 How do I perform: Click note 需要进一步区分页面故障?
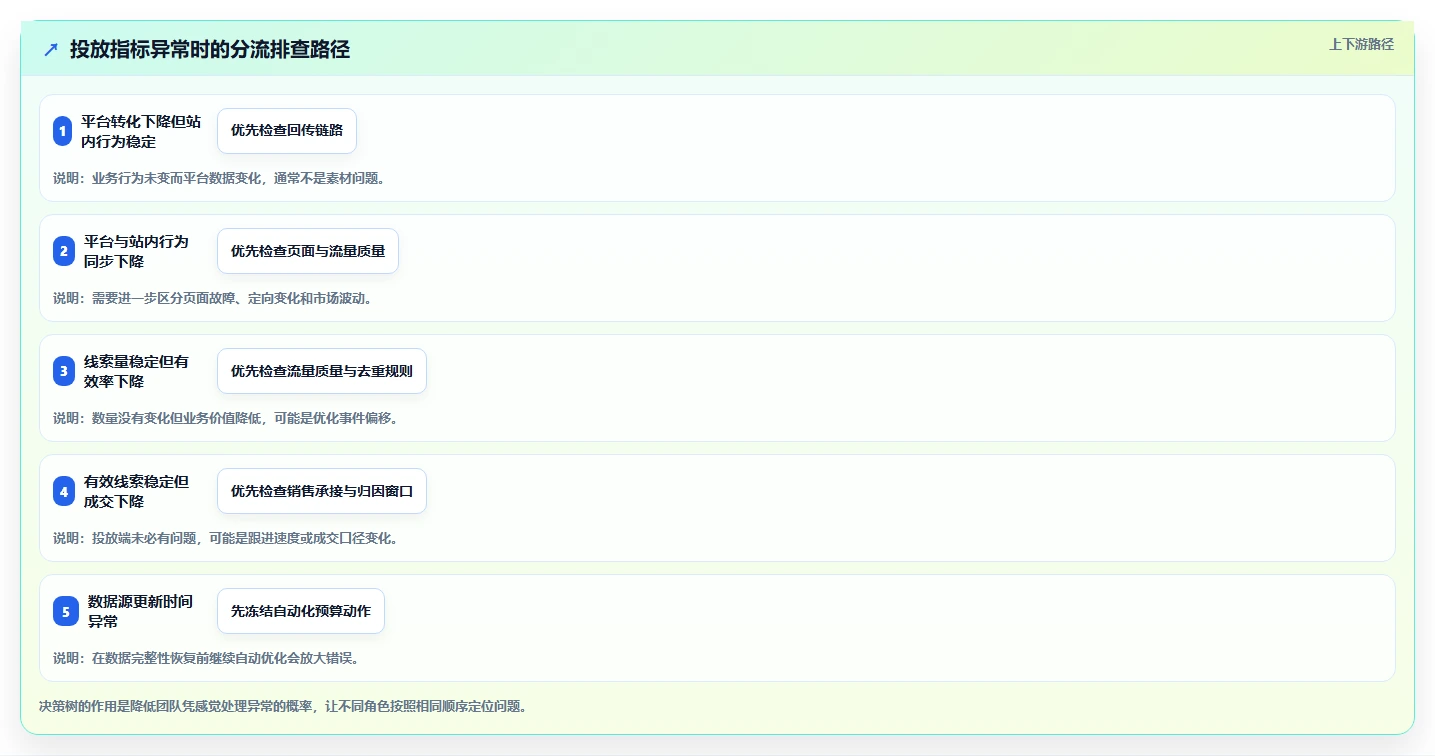coord(213,298)
